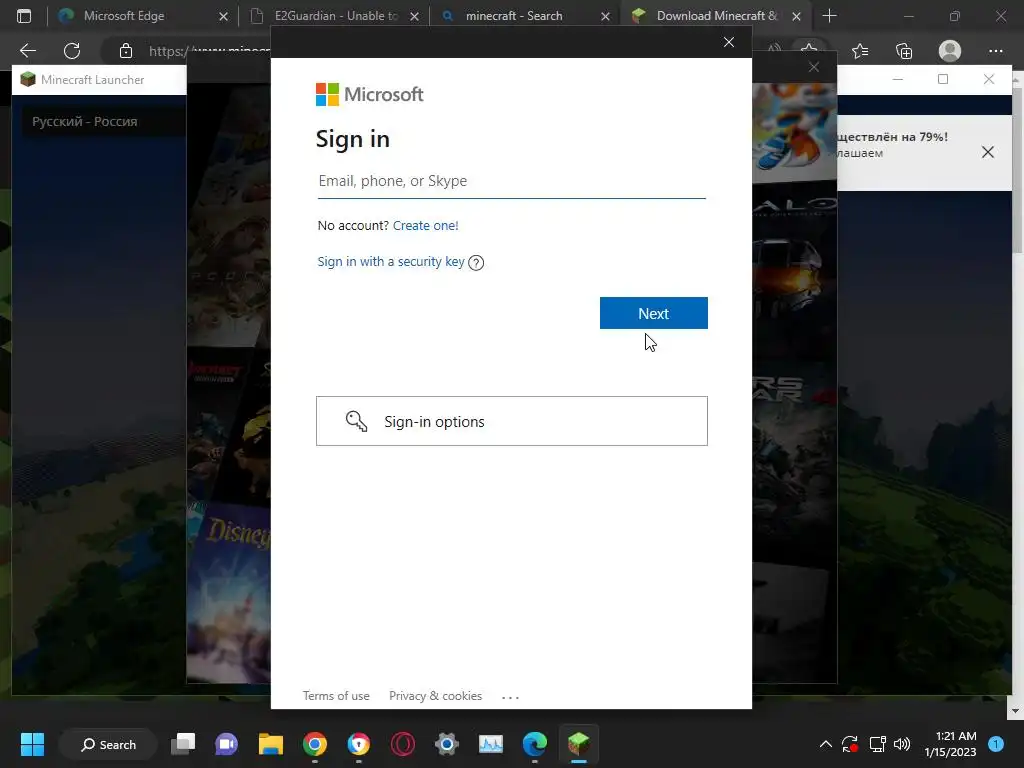Open Task View on the taskbar
The image size is (1024, 768).
tap(183, 744)
